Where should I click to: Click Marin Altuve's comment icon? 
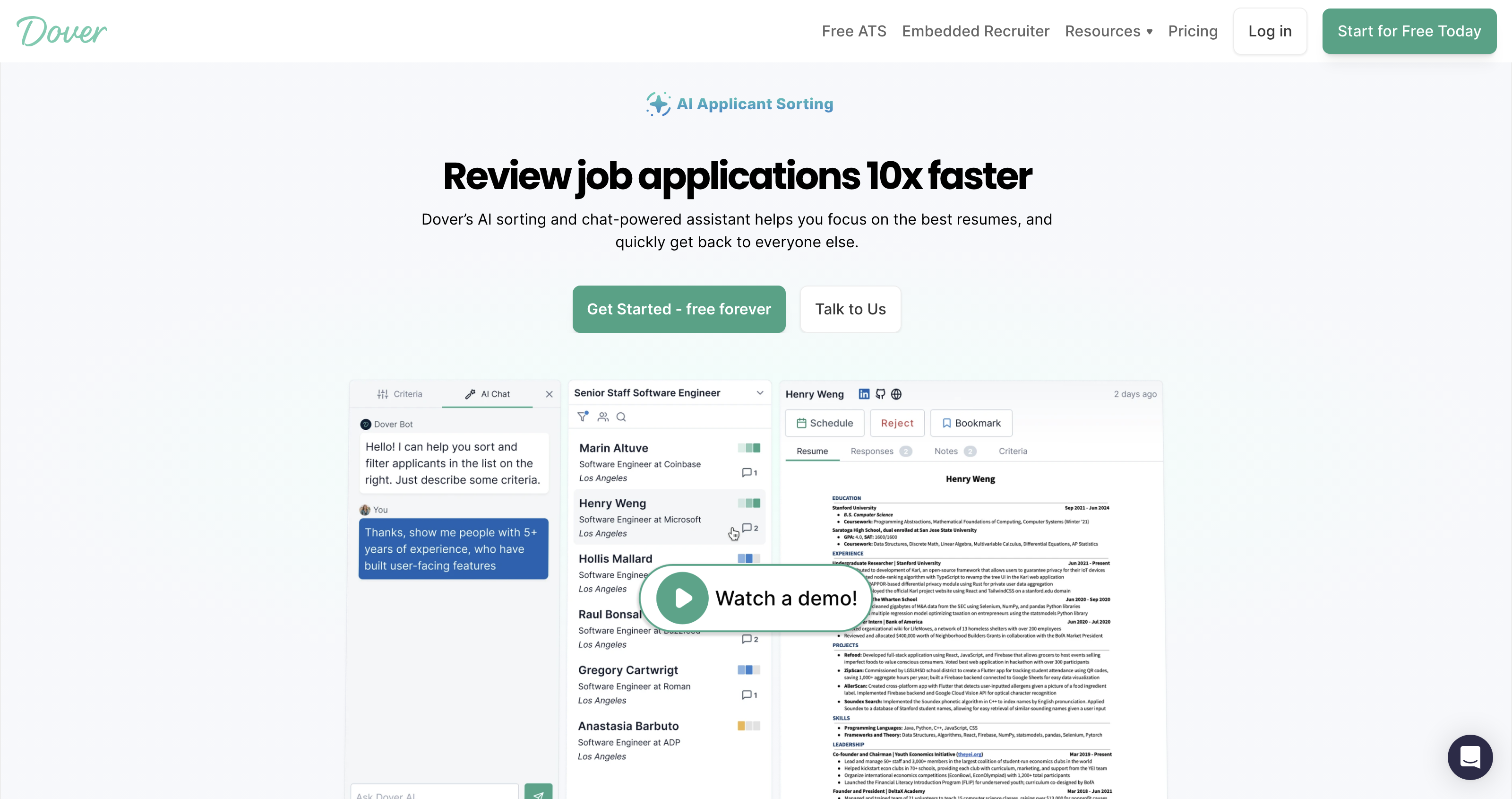tap(747, 472)
